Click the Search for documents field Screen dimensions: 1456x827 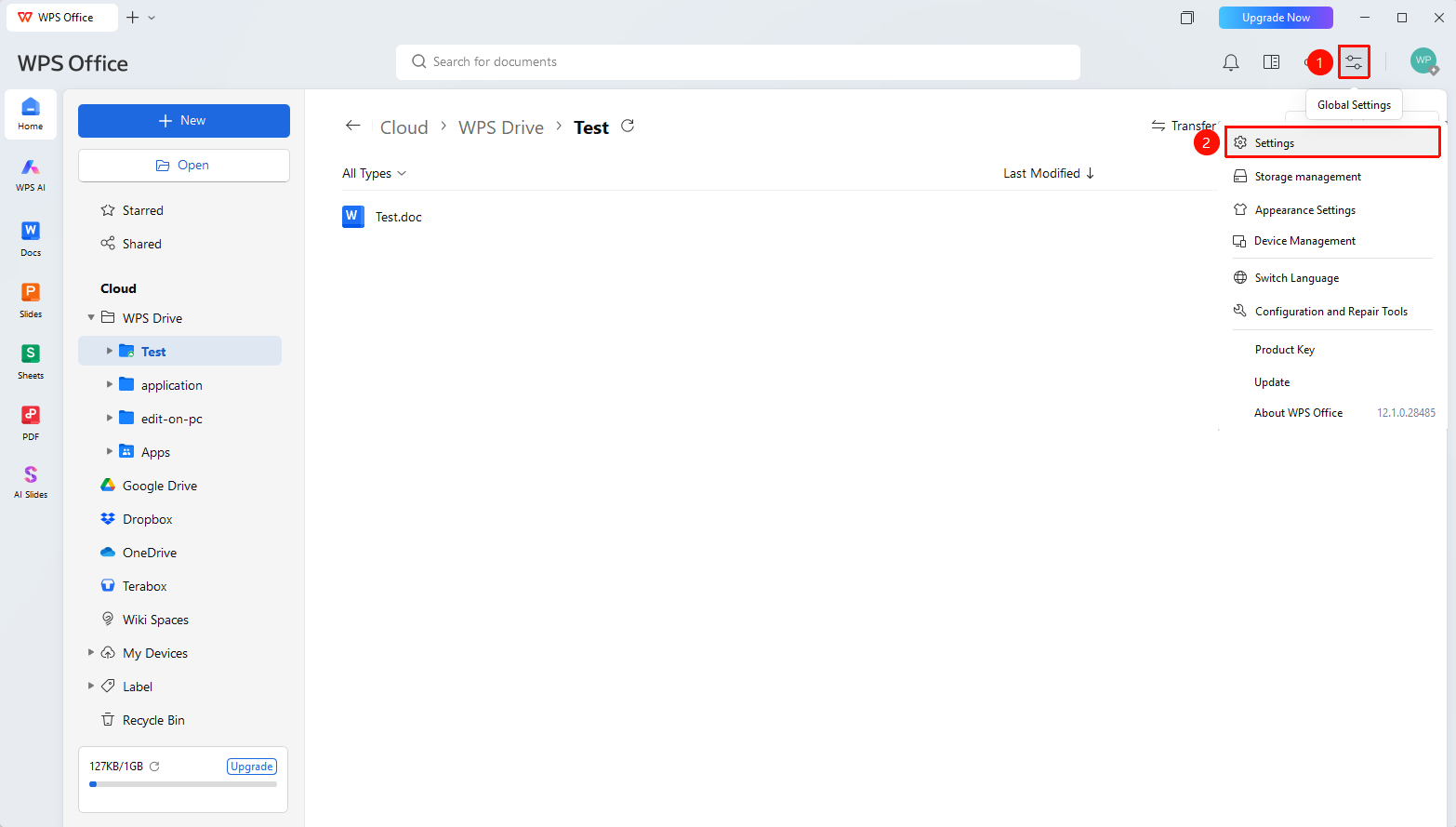pyautogui.click(x=738, y=62)
